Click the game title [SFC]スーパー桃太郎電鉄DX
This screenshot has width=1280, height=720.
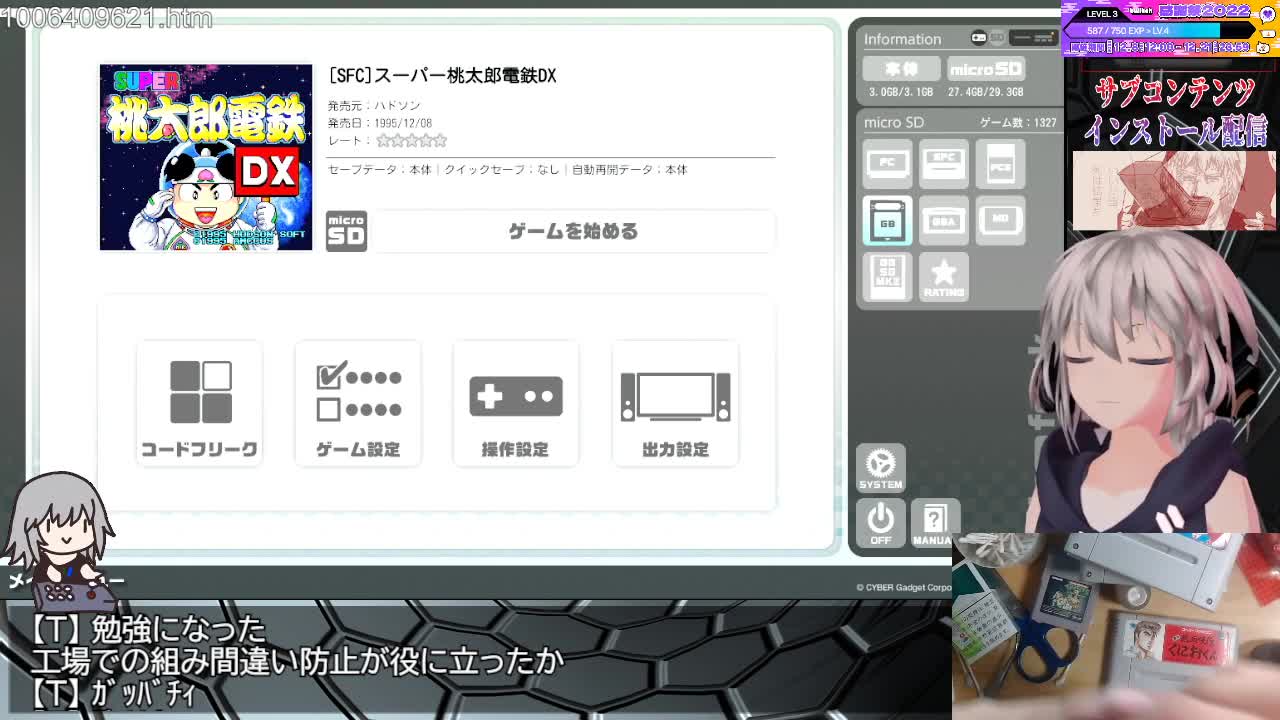442,76
